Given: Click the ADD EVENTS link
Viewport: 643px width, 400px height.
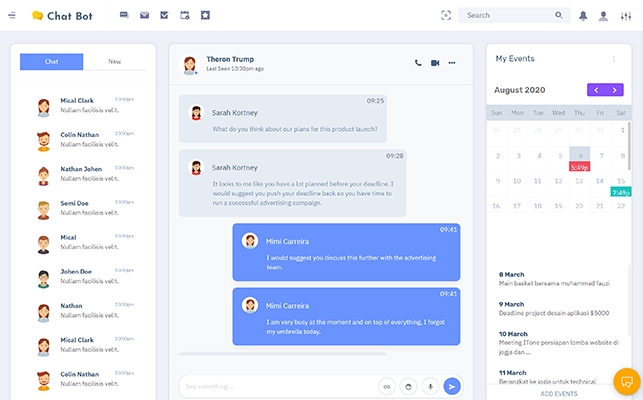Looking at the screenshot, I should click(x=559, y=394).
